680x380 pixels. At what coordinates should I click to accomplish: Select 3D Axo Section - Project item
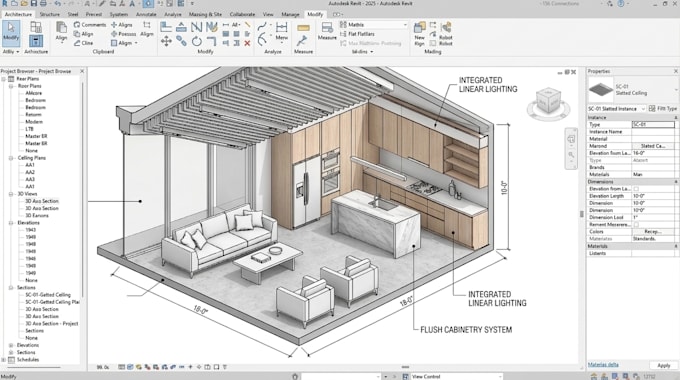click(x=52, y=324)
